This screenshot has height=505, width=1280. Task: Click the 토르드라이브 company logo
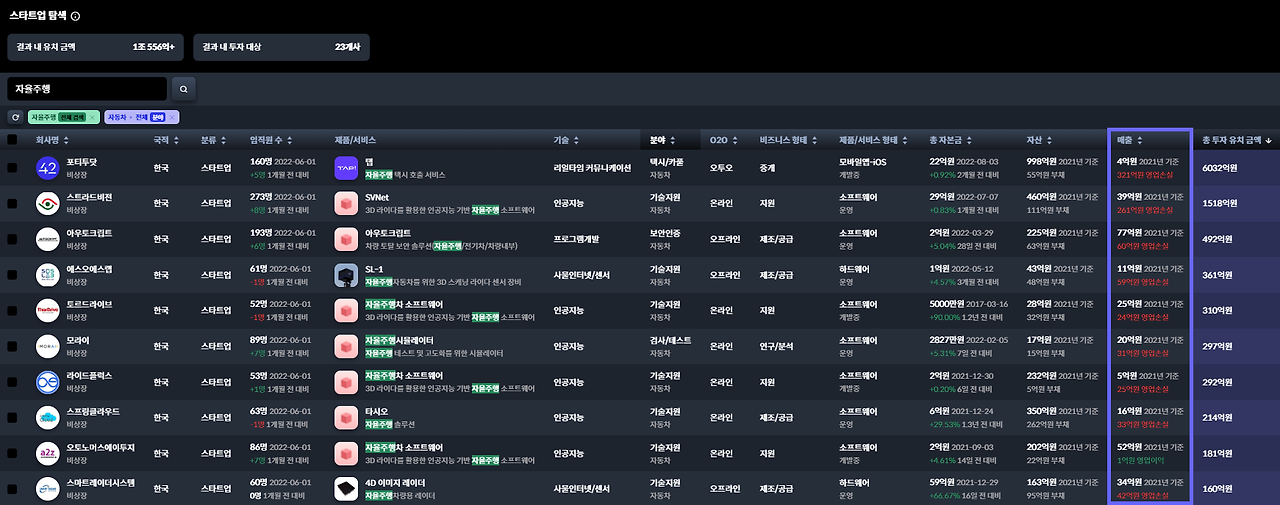tap(47, 310)
